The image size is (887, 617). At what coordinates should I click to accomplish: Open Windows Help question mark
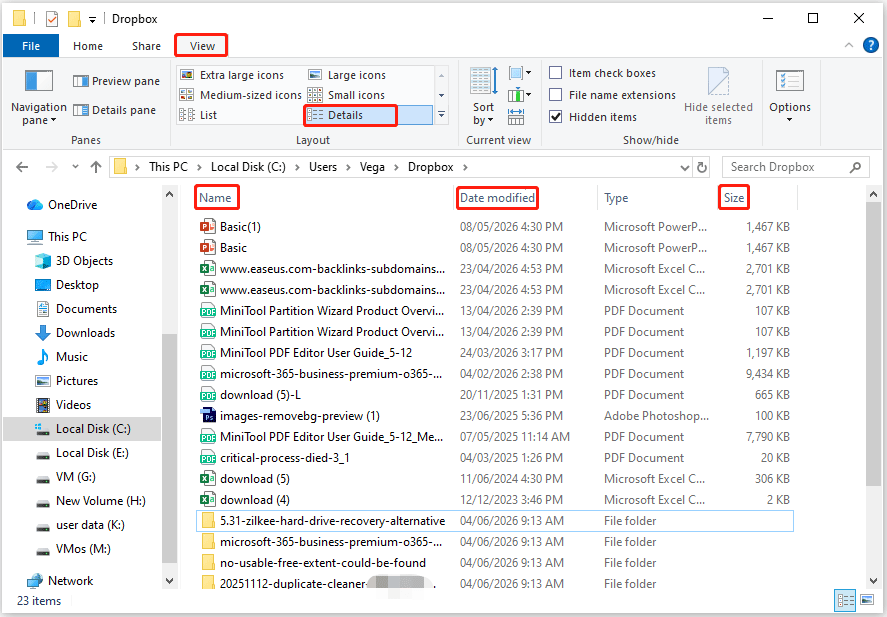(x=871, y=45)
